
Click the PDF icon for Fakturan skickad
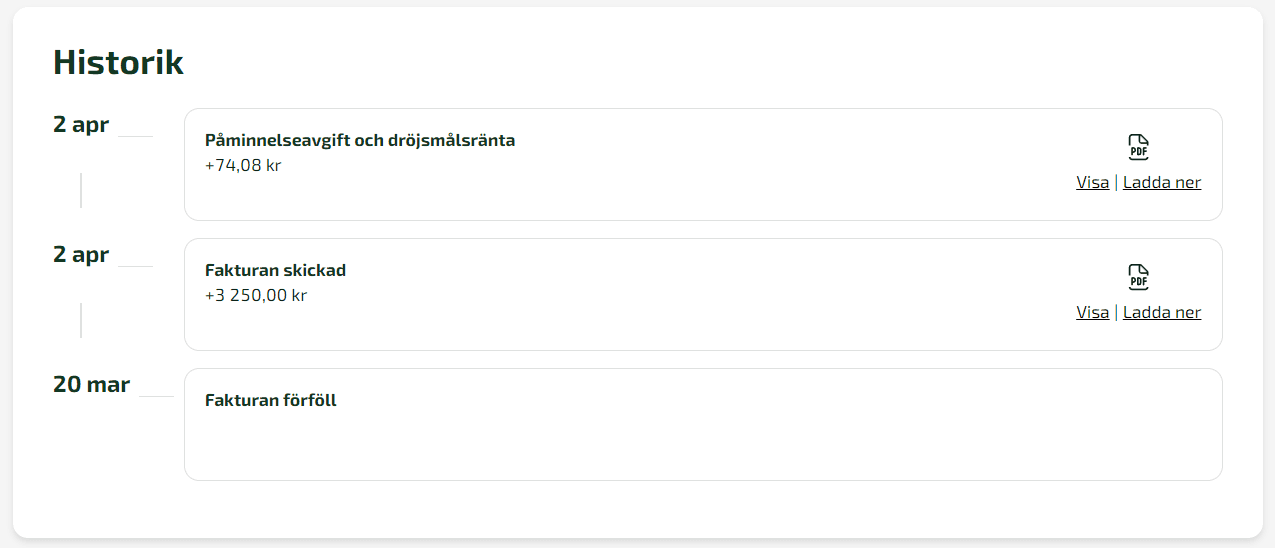click(1138, 277)
